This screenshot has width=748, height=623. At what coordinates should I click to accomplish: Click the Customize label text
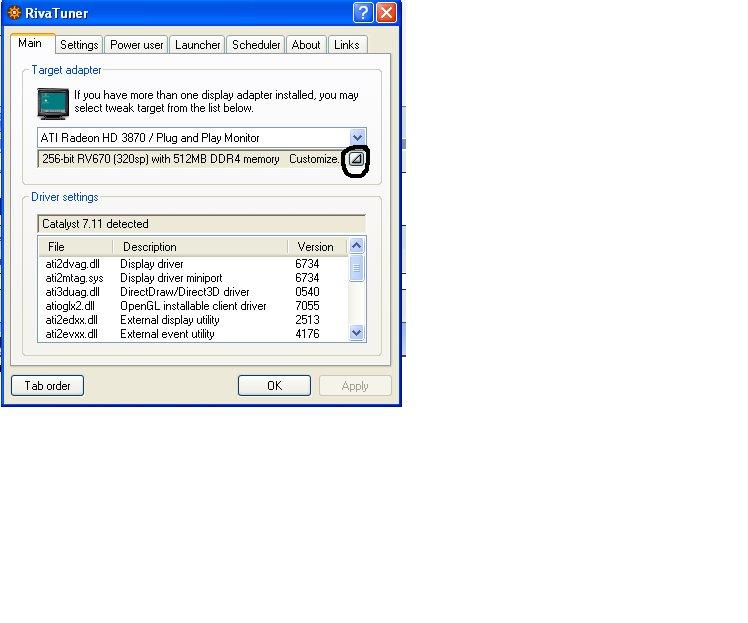tap(314, 159)
